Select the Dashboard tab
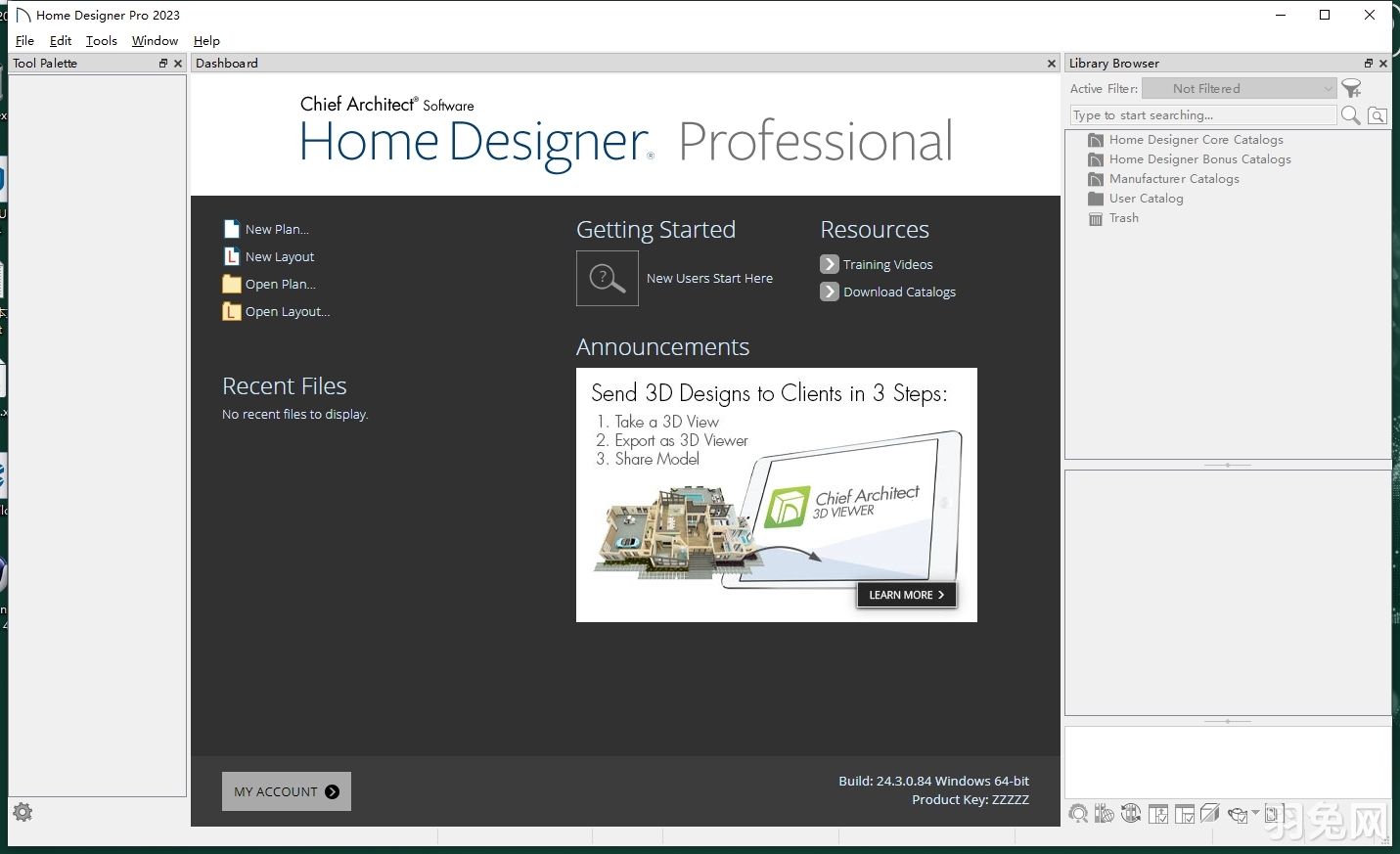This screenshot has width=1400, height=854. coord(227,63)
